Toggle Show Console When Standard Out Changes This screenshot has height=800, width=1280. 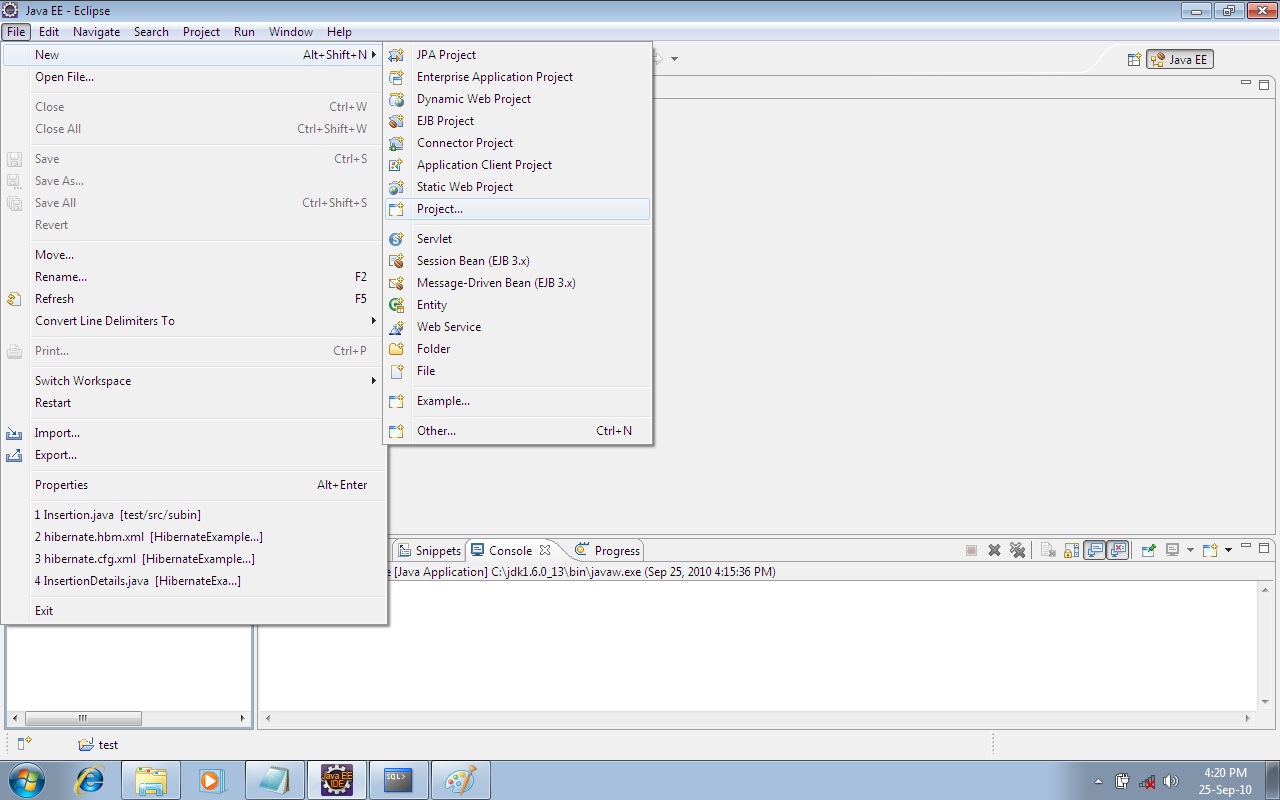[1094, 549]
